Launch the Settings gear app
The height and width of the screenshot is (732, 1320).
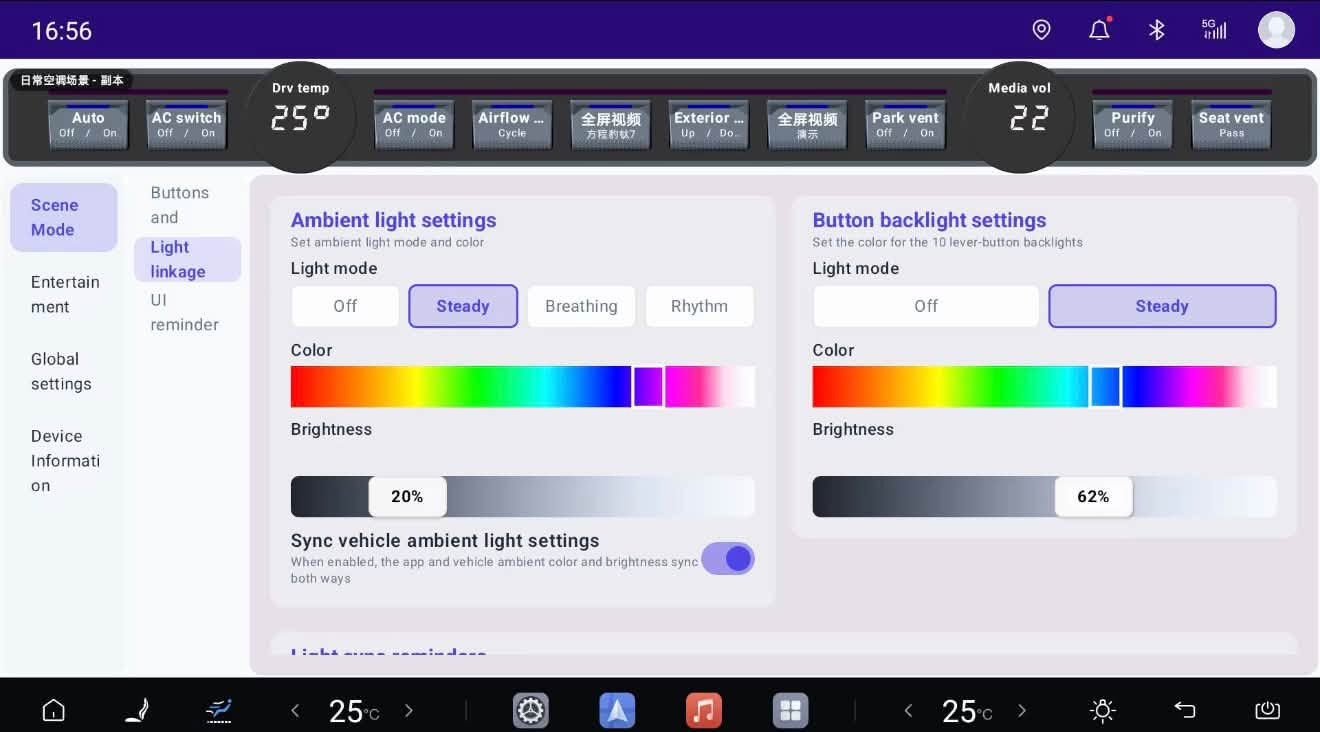(531, 711)
